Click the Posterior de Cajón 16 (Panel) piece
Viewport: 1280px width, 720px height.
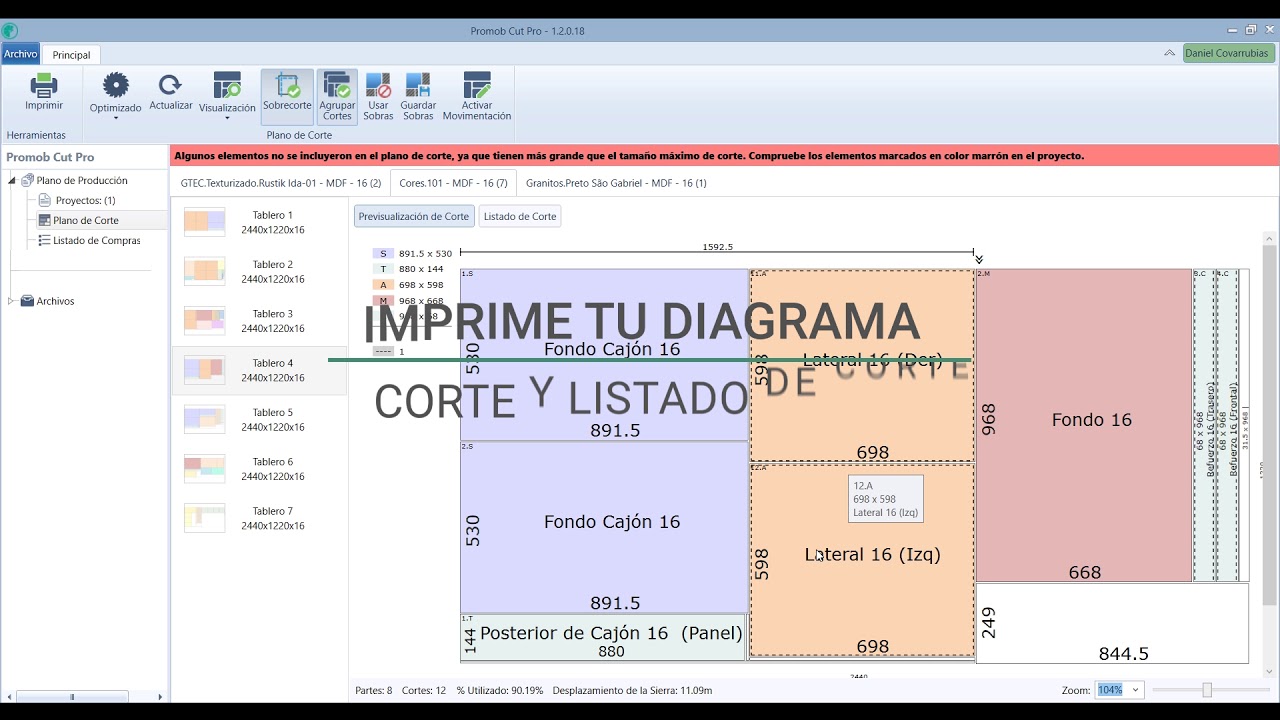(x=604, y=637)
